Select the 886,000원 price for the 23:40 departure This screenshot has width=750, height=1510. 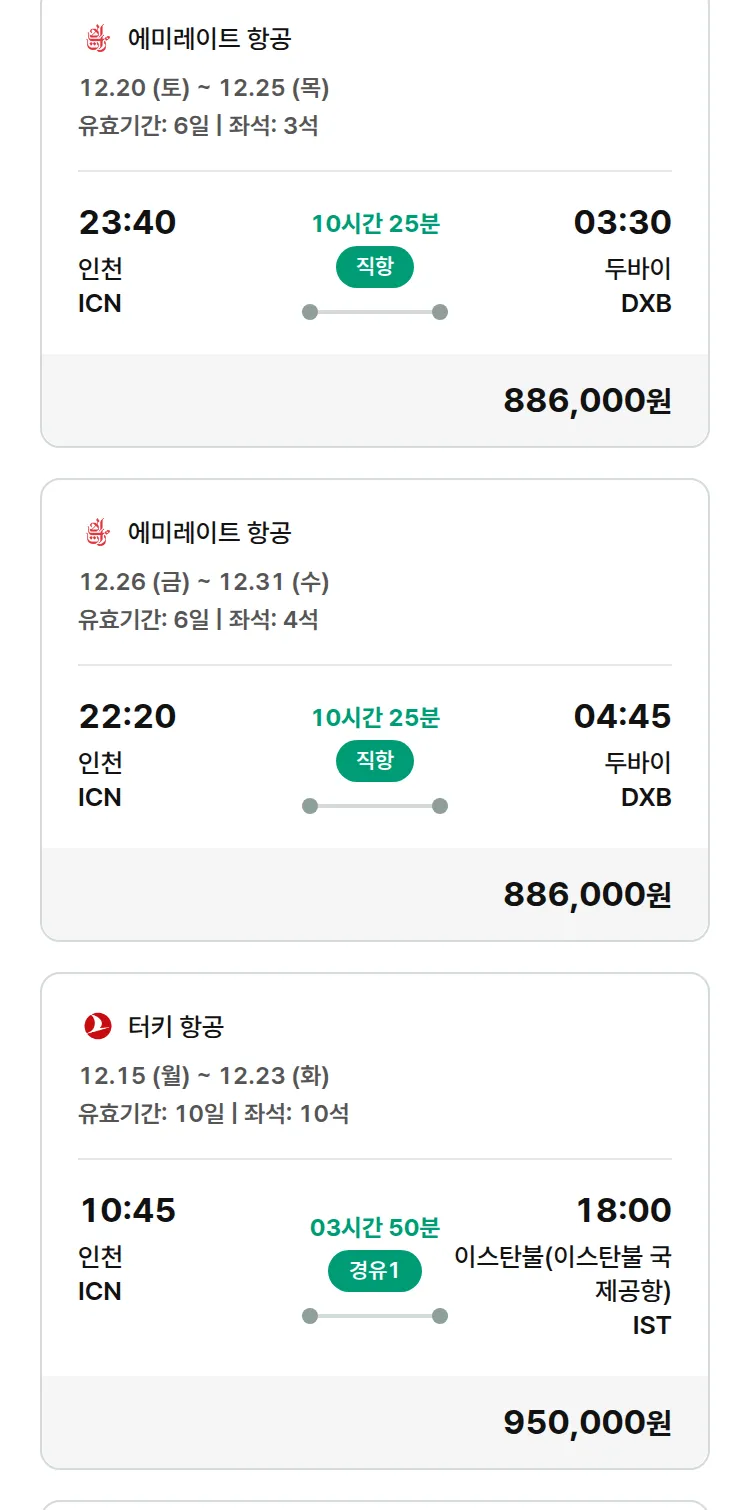pos(587,401)
